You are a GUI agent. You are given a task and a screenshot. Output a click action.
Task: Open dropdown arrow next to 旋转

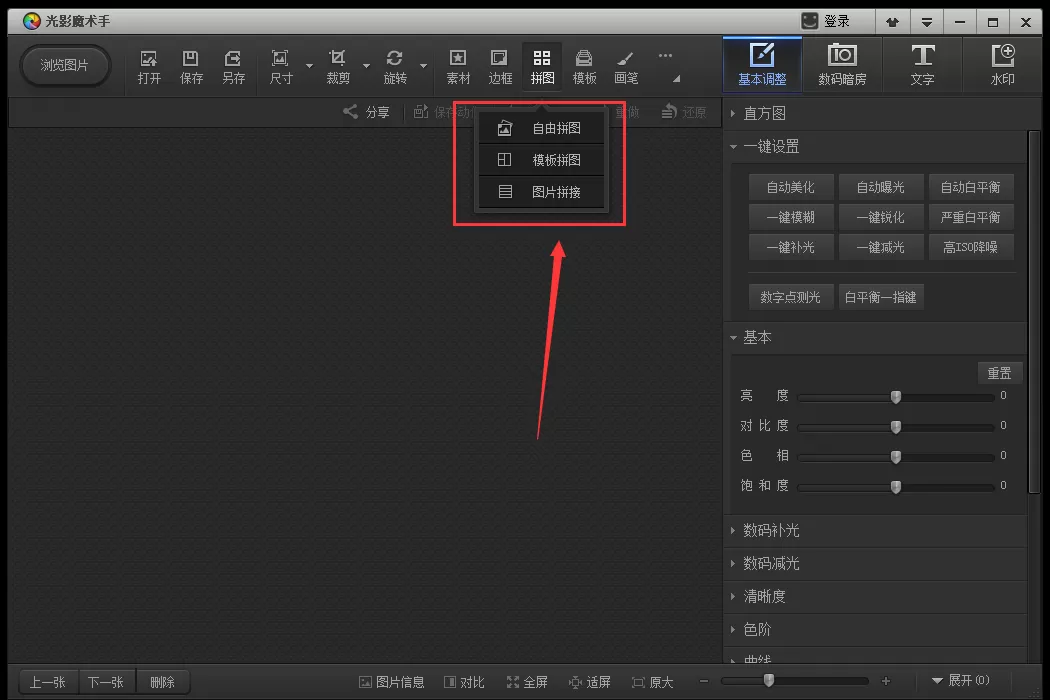[423, 66]
